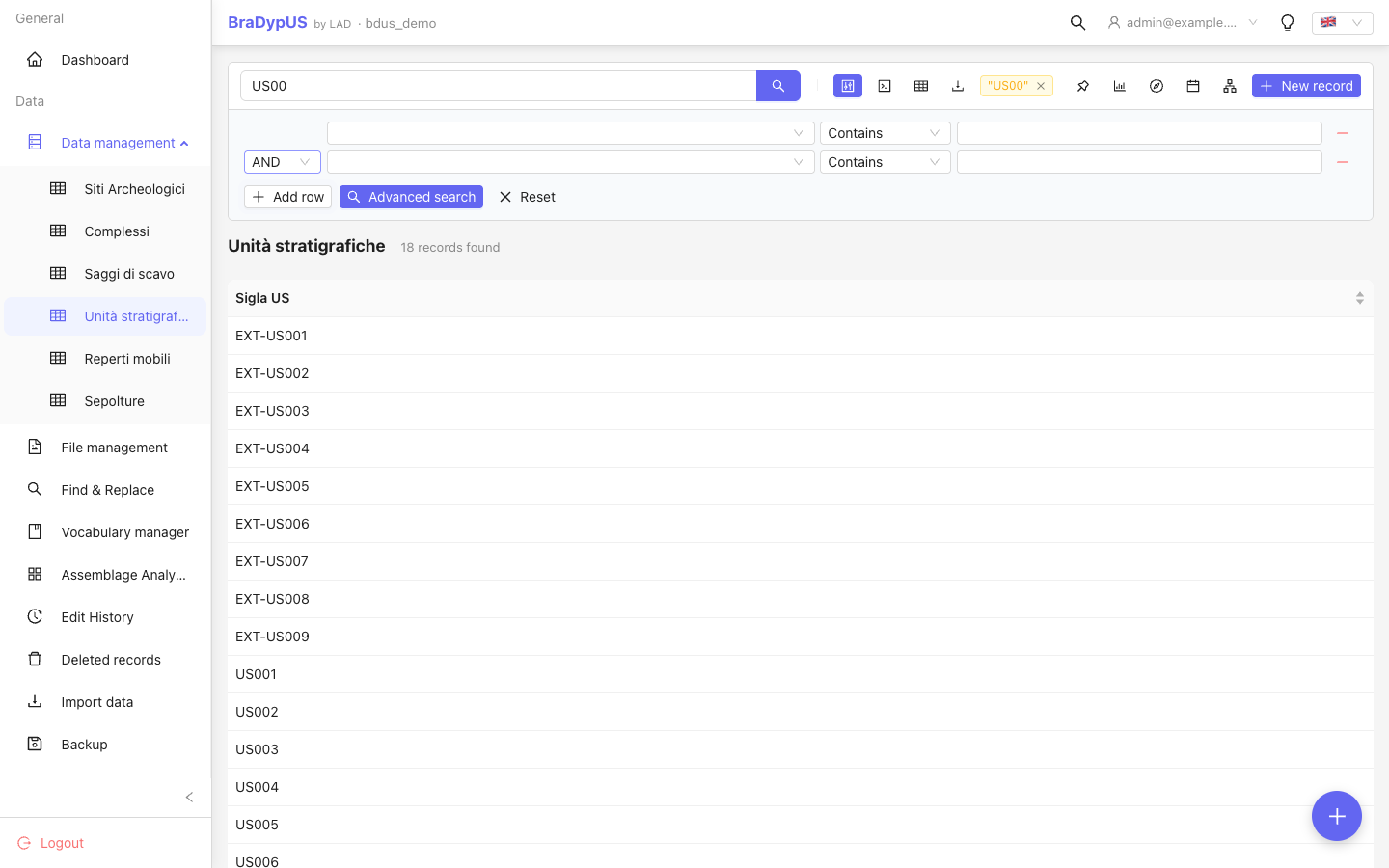This screenshot has width=1389, height=868.
Task: Open the admin@example user menu
Action: point(1183,23)
